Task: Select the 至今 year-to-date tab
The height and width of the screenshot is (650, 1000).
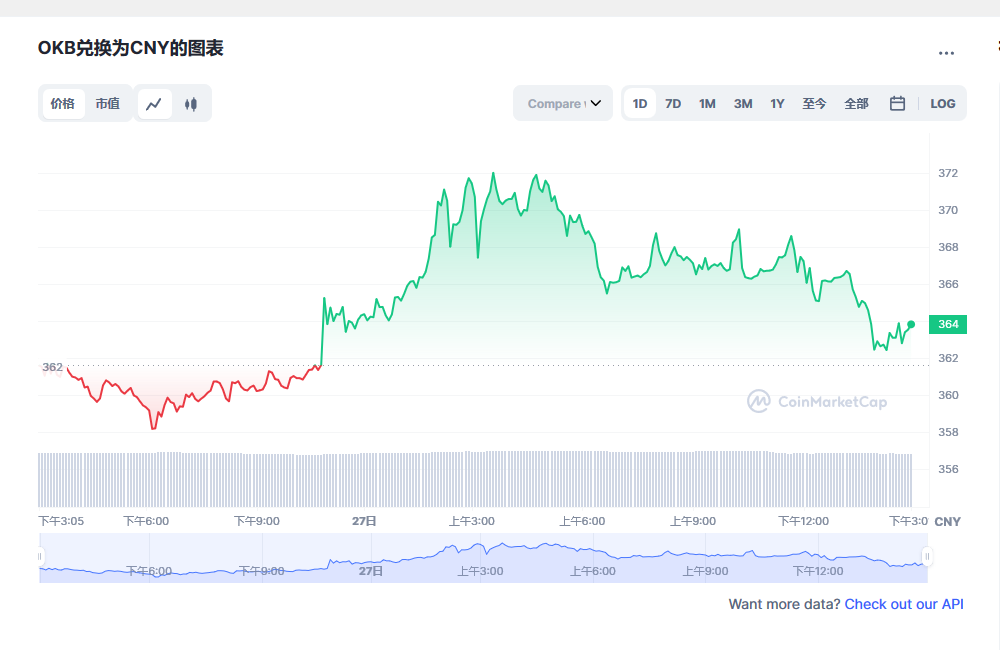Action: coord(814,103)
